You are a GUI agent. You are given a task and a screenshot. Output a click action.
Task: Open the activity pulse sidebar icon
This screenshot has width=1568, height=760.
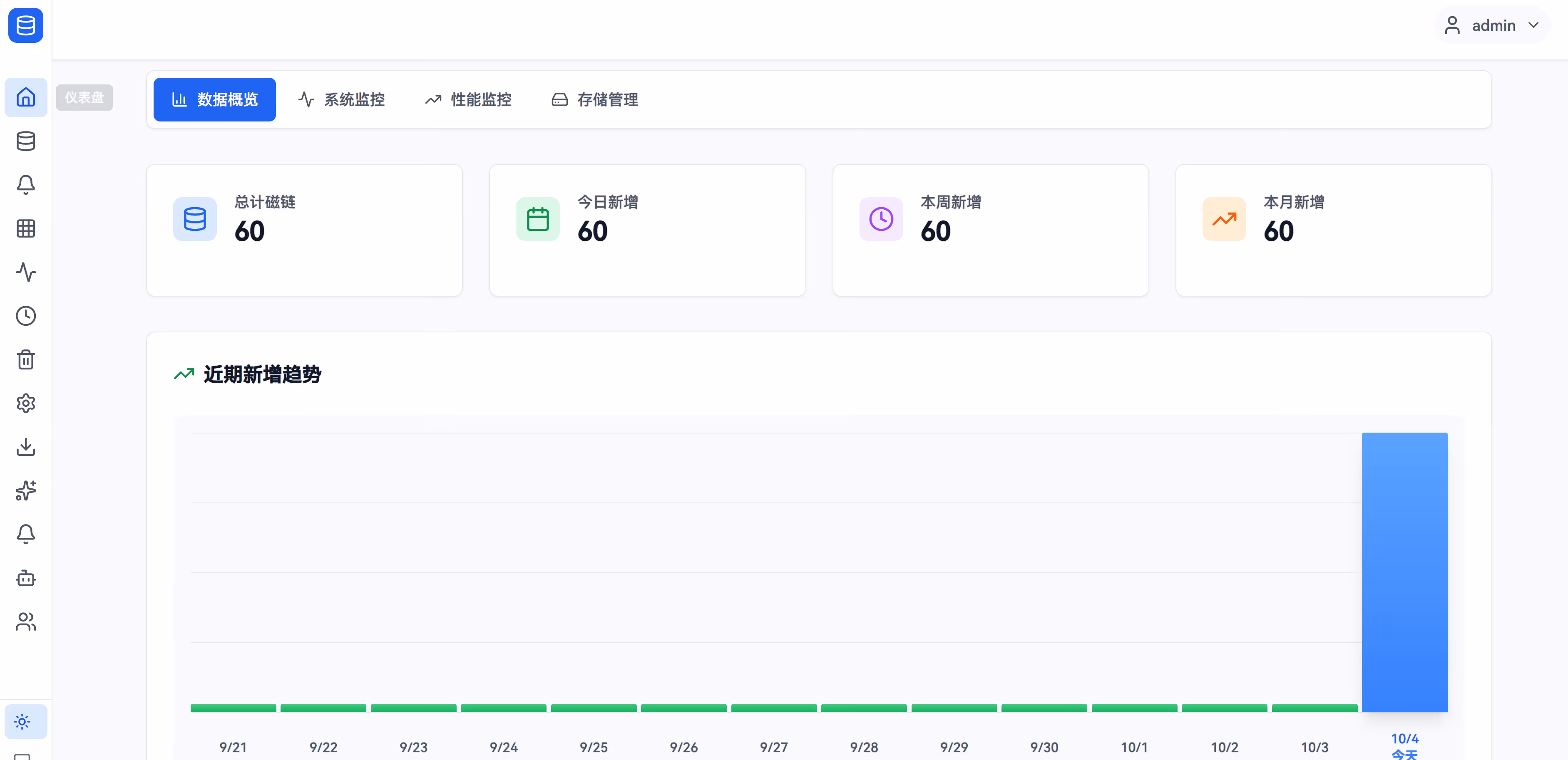point(25,272)
